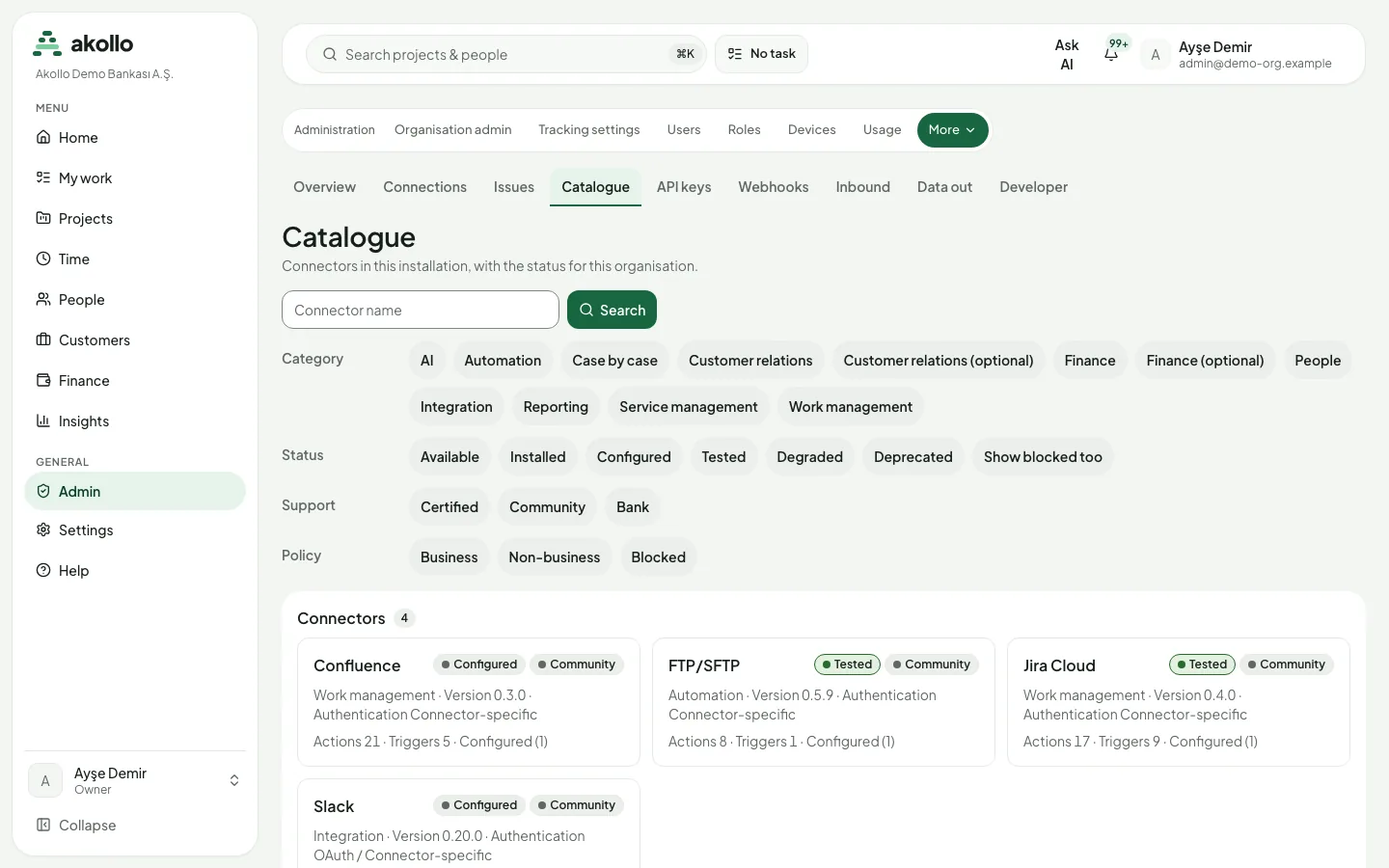Open Help page
The image size is (1389, 868).
coord(135,571)
